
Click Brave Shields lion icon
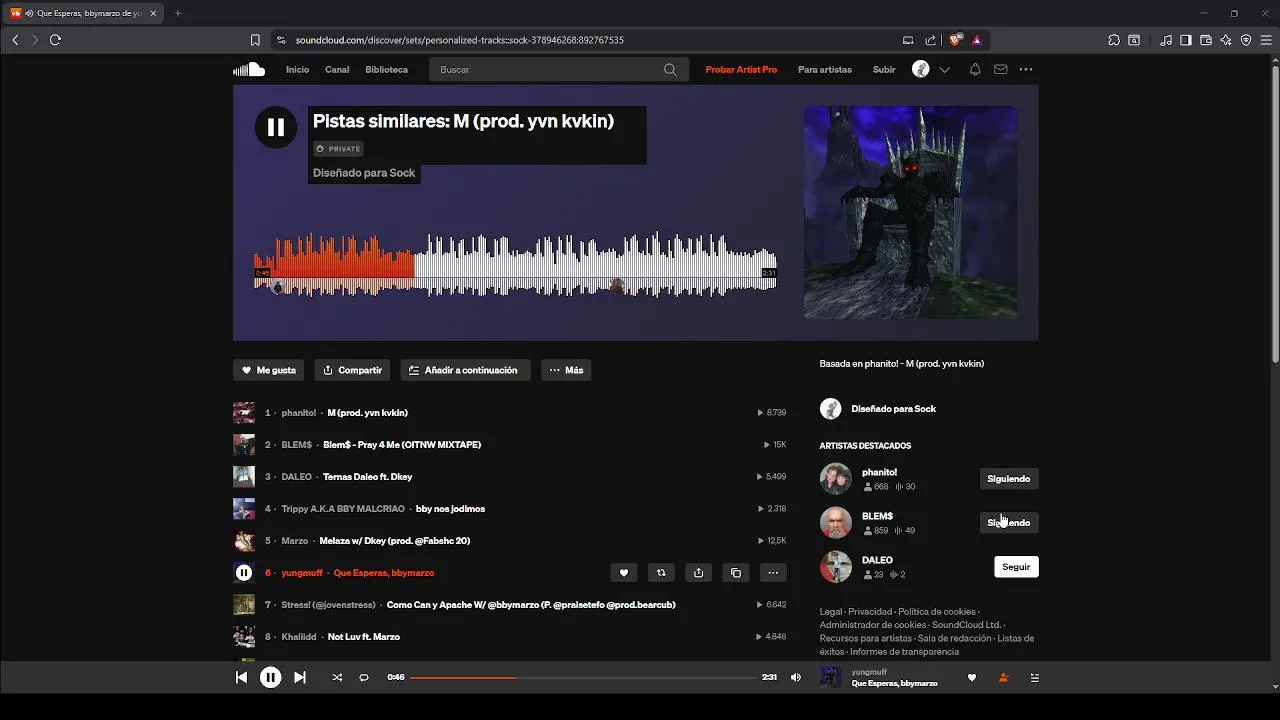pyautogui.click(x=956, y=40)
